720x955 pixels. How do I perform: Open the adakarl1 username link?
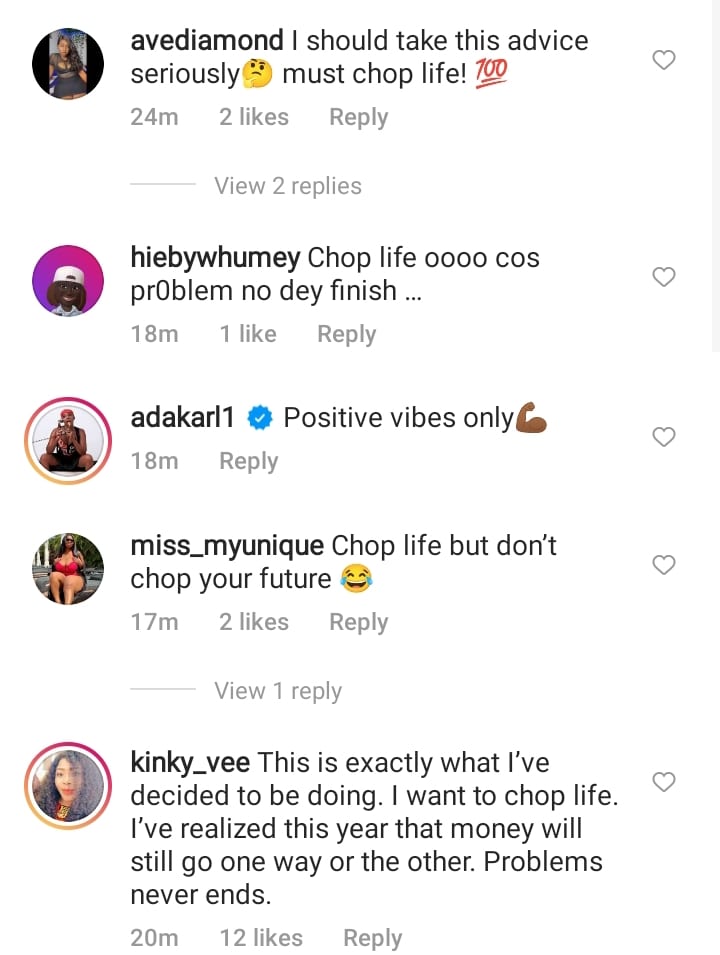point(182,418)
